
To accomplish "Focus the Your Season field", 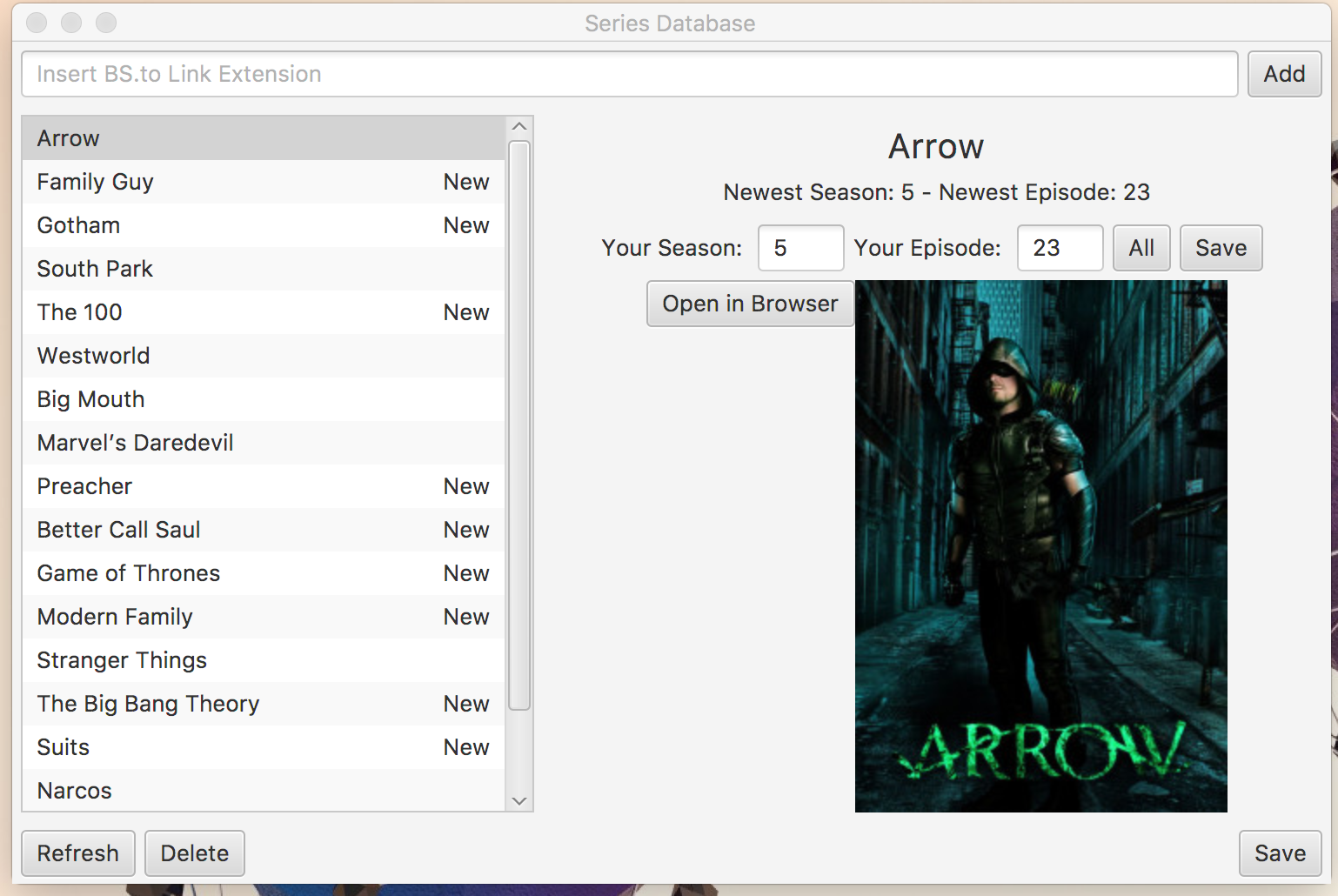I will (800, 248).
